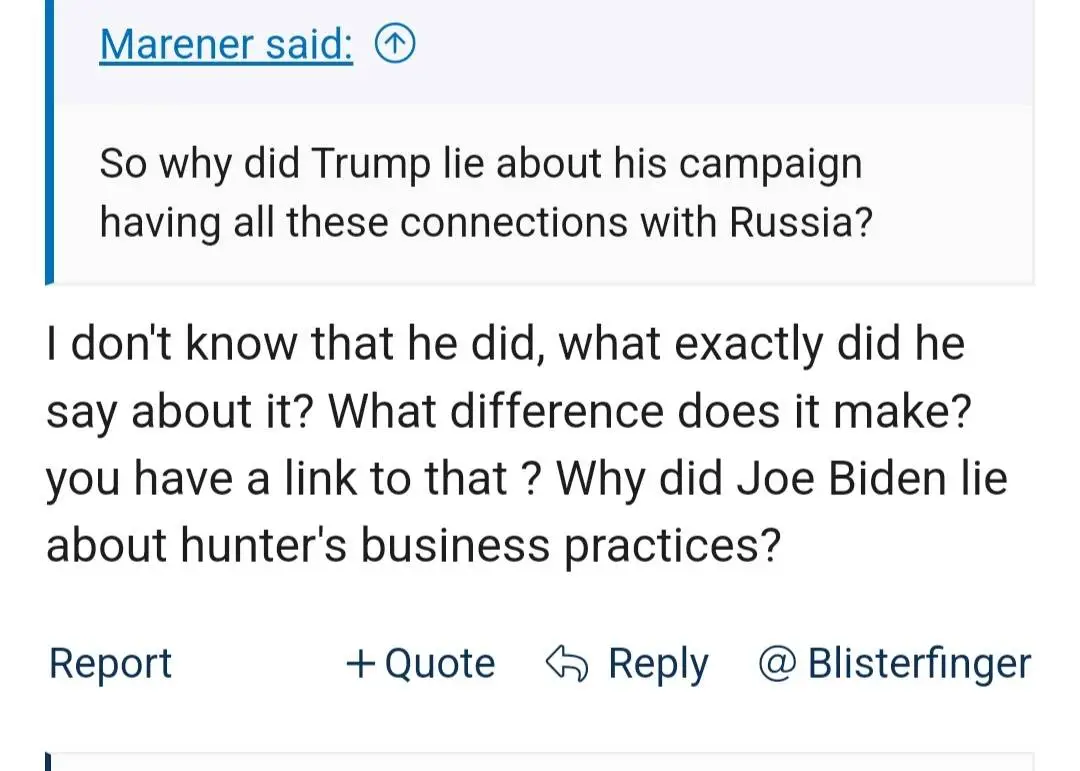Click the quoted line mentioning Trump's campaign
The width and height of the screenshot is (1080, 771).
coord(480,164)
